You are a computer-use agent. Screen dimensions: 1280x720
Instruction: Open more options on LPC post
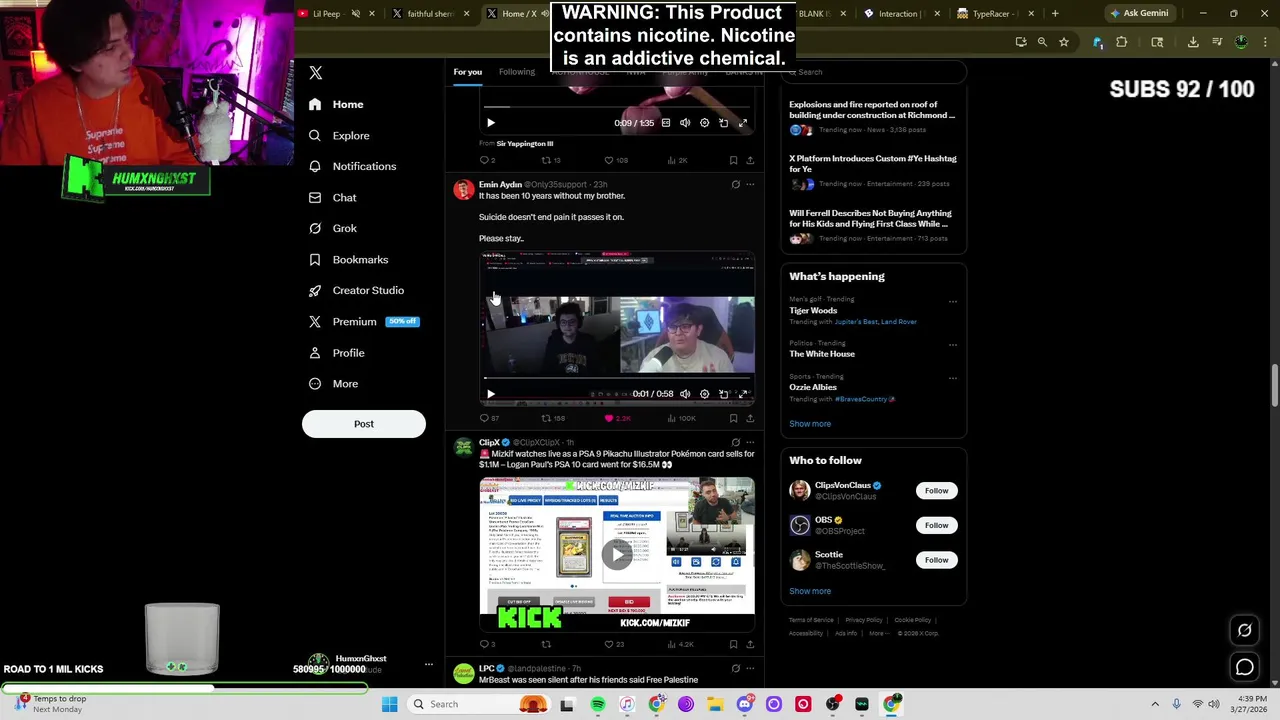(x=750, y=668)
